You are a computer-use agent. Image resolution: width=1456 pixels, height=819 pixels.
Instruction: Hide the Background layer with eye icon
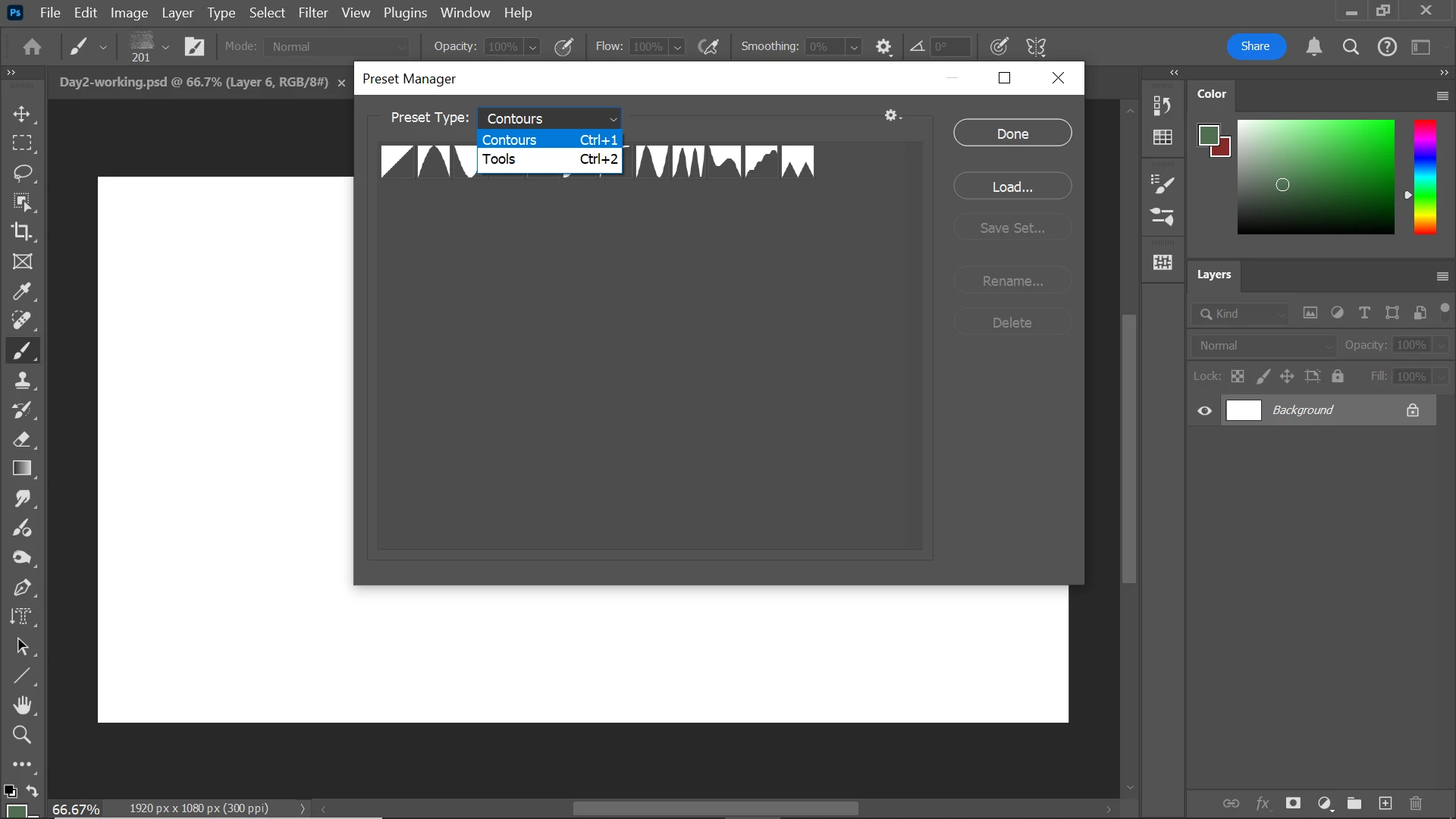coord(1204,411)
